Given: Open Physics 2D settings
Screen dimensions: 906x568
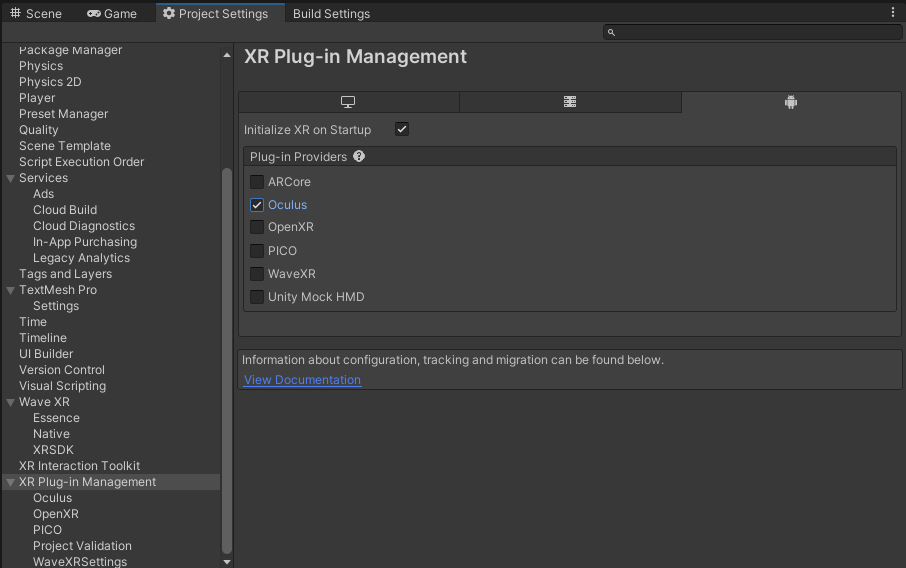Looking at the screenshot, I should click(x=50, y=82).
